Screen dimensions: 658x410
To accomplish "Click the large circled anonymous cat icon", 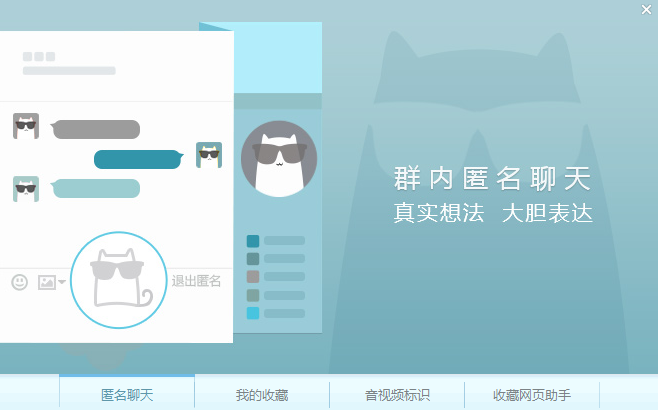I will coord(118,280).
